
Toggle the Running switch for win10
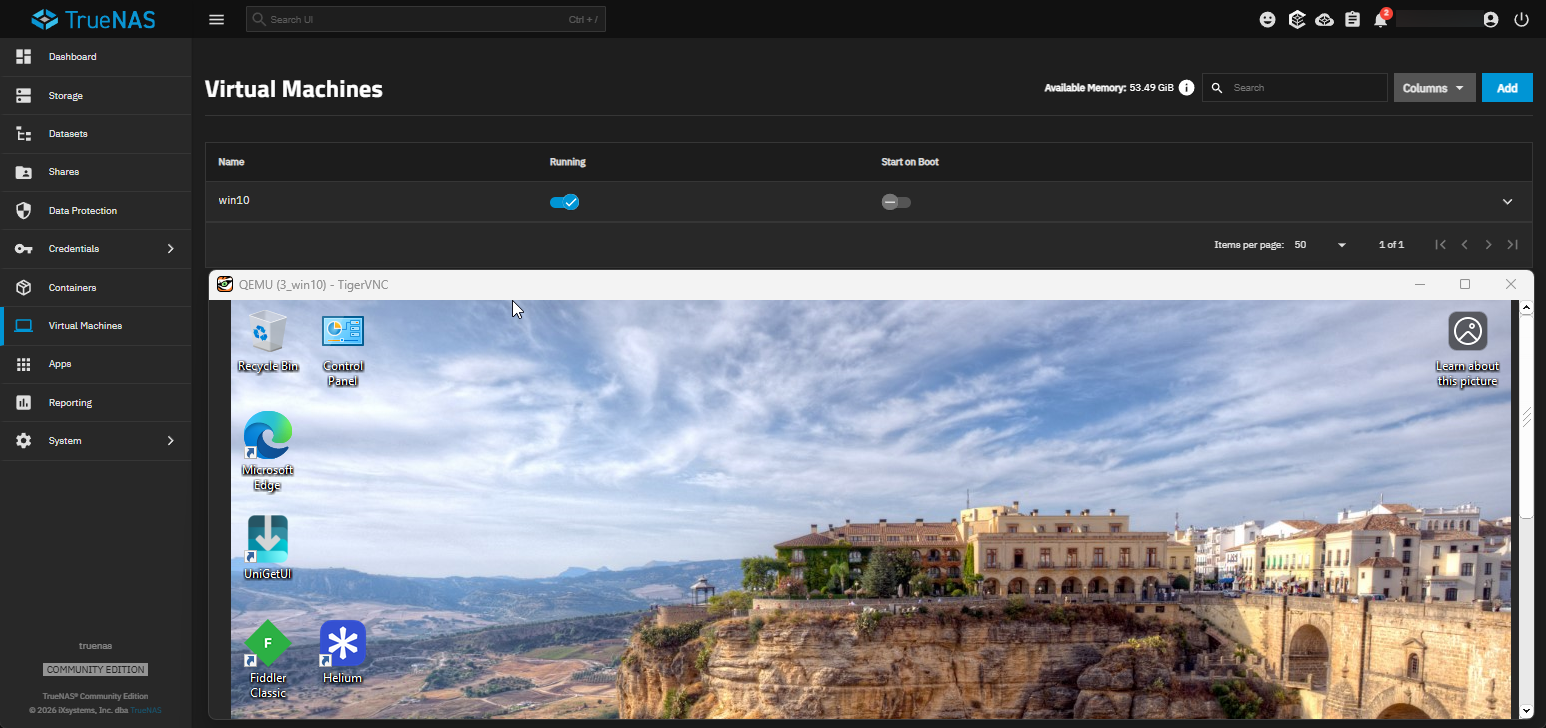pos(564,202)
